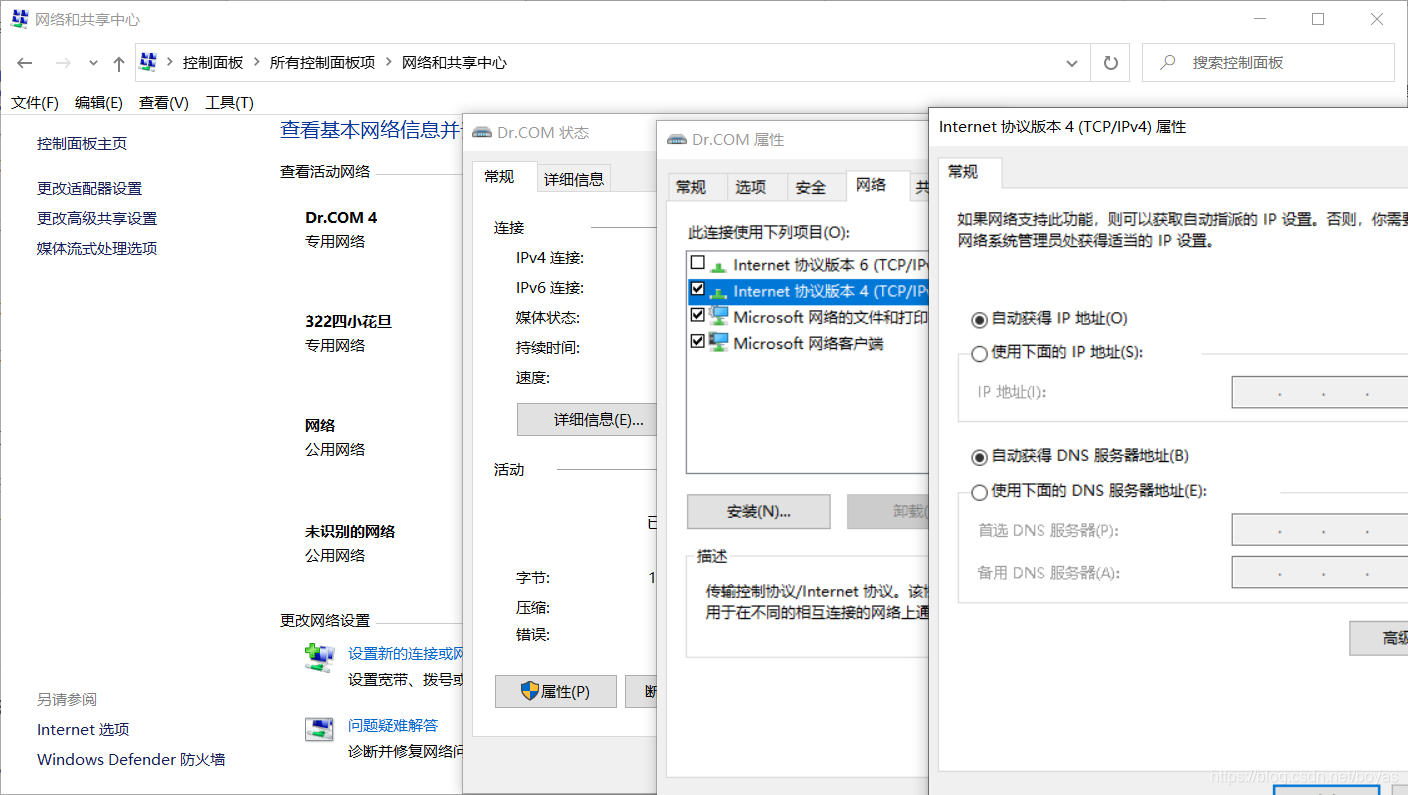Uncheck Internet 协议版本 4 checkbox

click(698, 289)
